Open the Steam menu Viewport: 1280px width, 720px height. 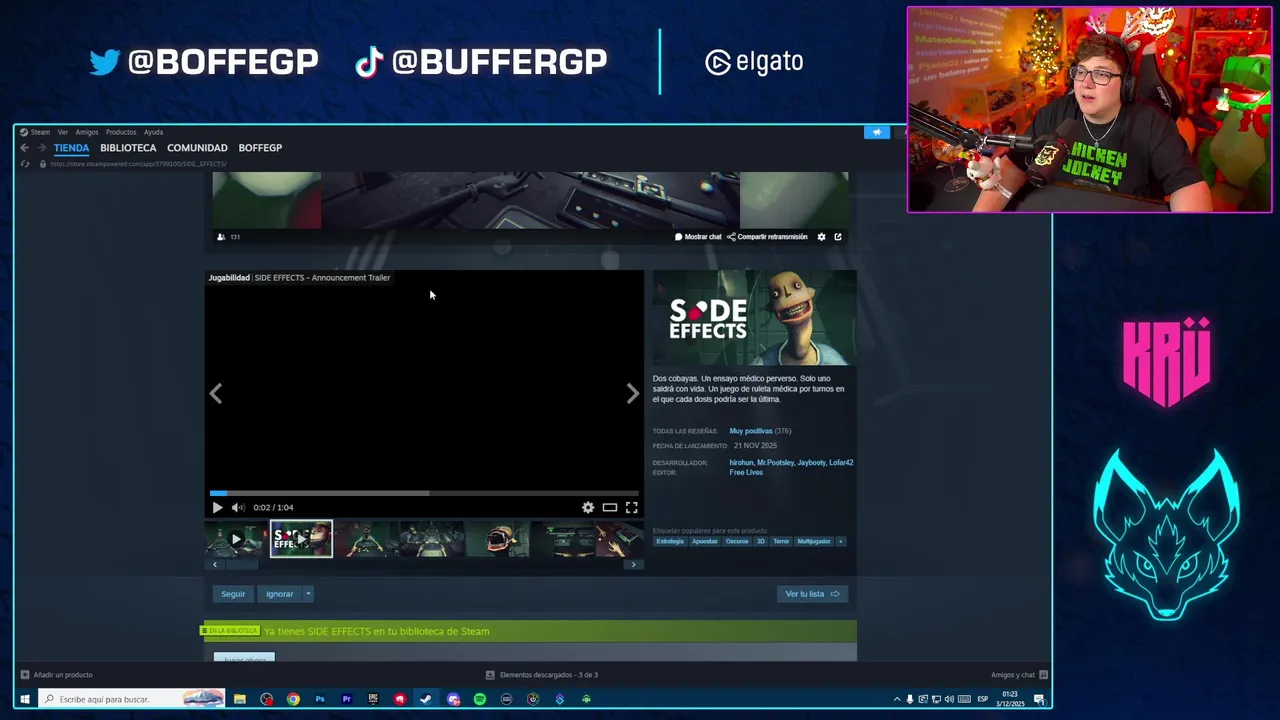[x=36, y=132]
